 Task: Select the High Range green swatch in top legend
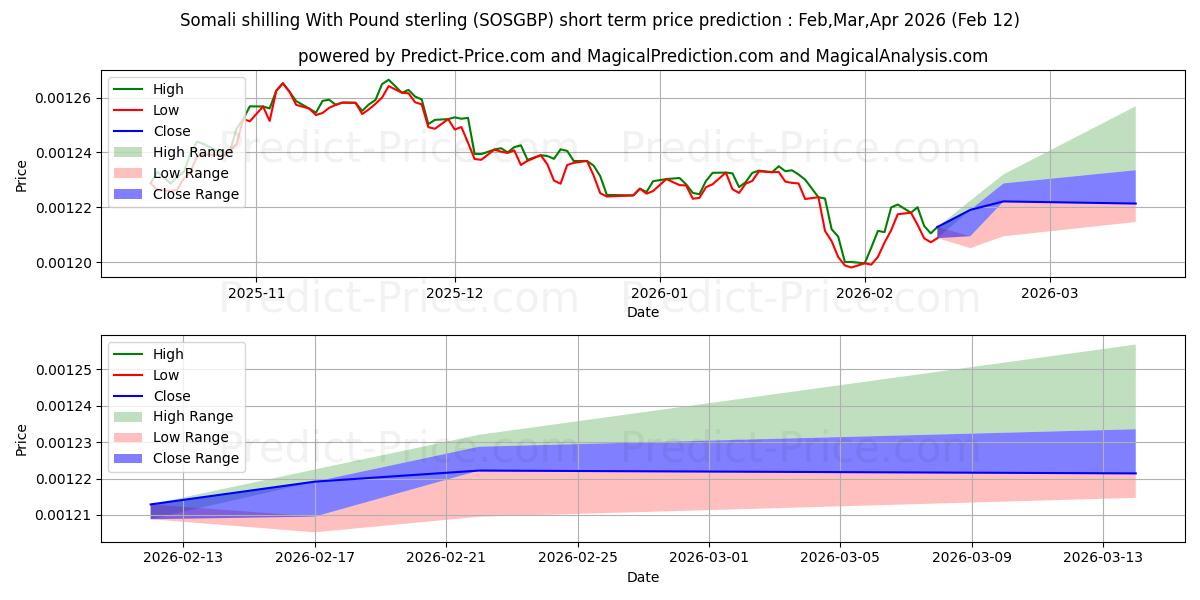[130, 152]
